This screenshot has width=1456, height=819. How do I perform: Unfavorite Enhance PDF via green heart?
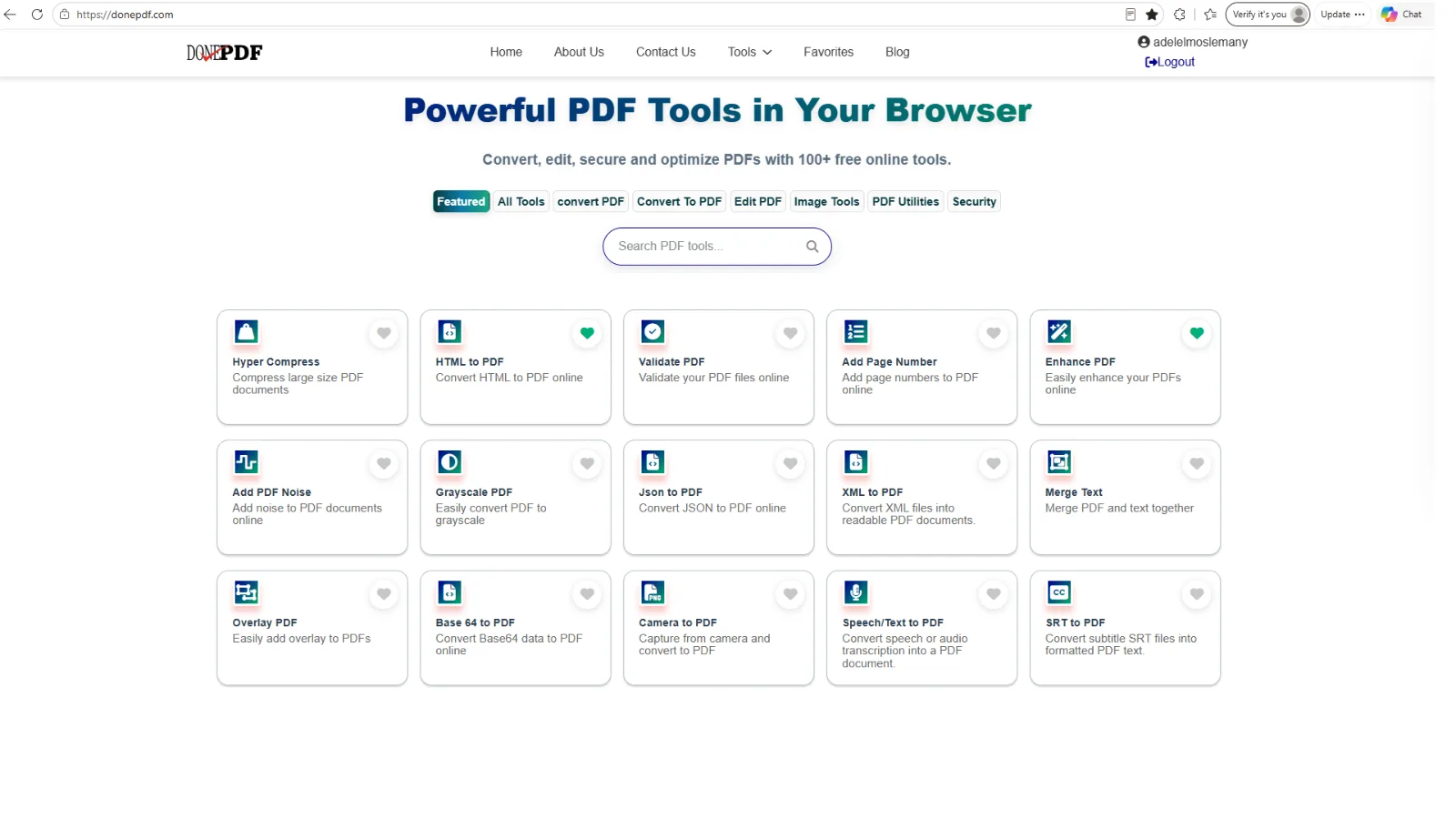[1197, 333]
